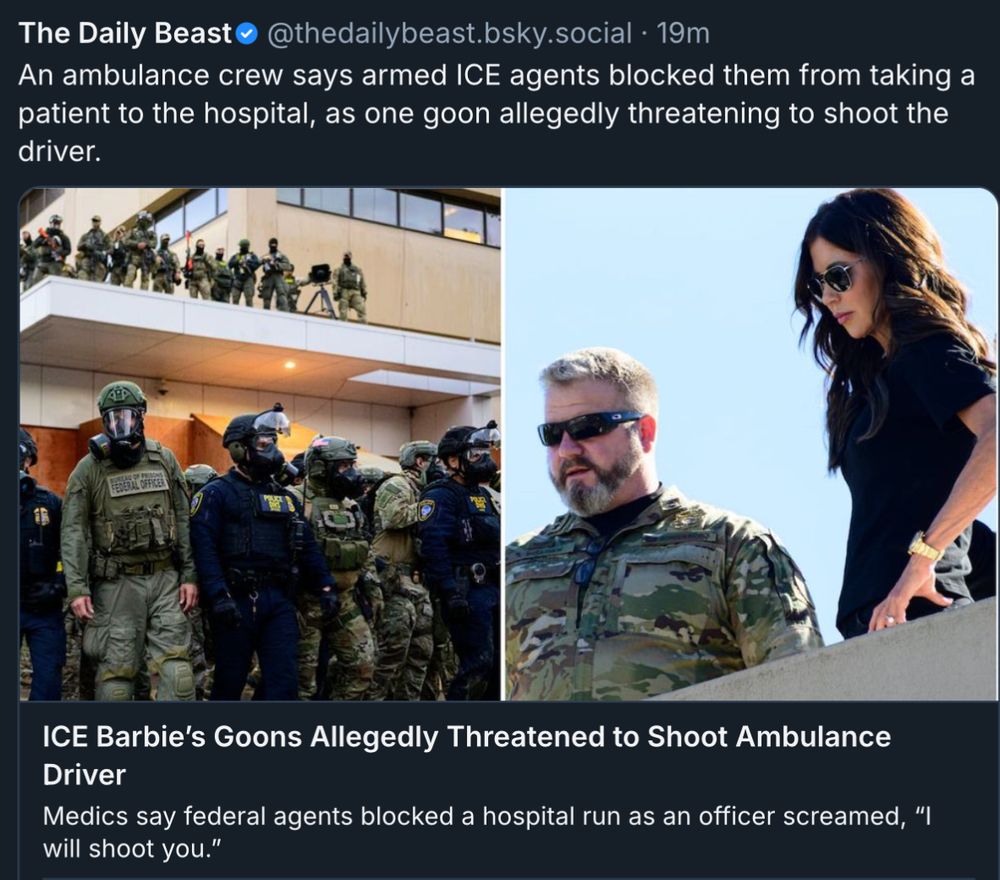The height and width of the screenshot is (880, 1000).
Task: Open the 19m post timestamp
Action: pyautogui.click(x=683, y=33)
